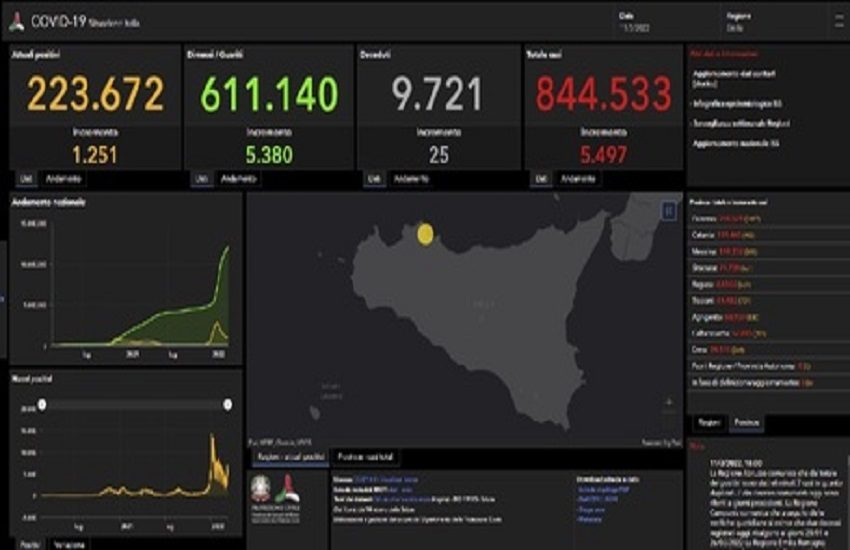
Task: Click the yellow circle marker on Sicily map
Action: click(x=425, y=234)
